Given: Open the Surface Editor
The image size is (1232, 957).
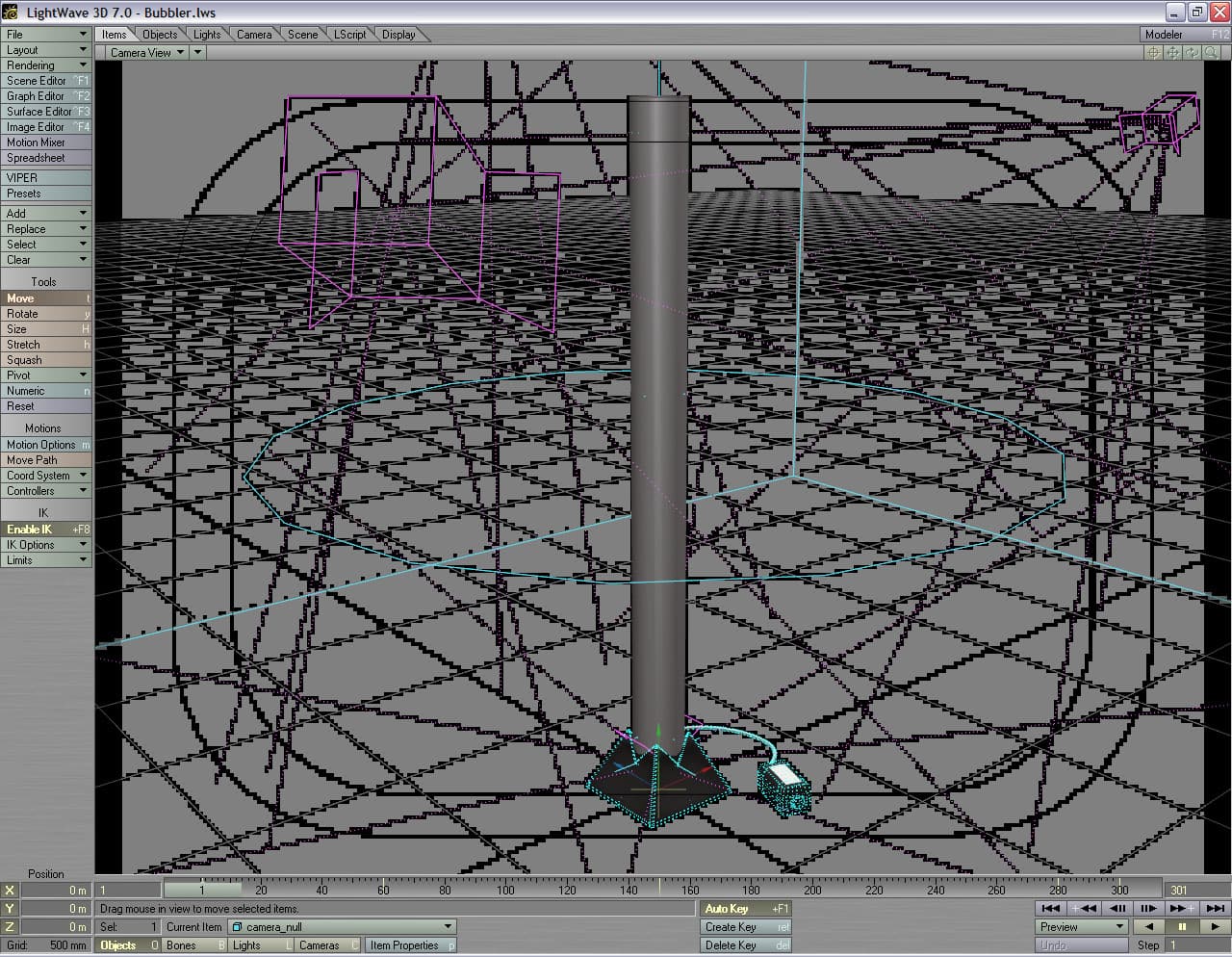Looking at the screenshot, I should 46,112.
